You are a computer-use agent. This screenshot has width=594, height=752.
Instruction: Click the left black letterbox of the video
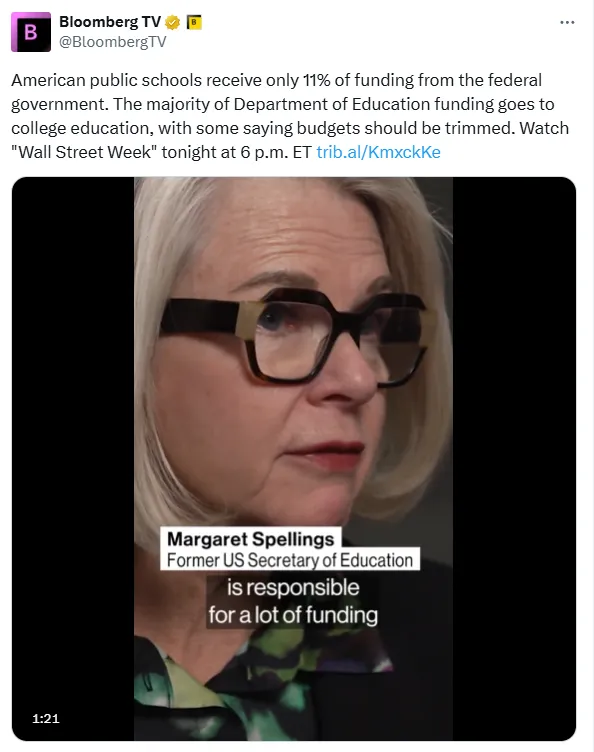(x=73, y=458)
